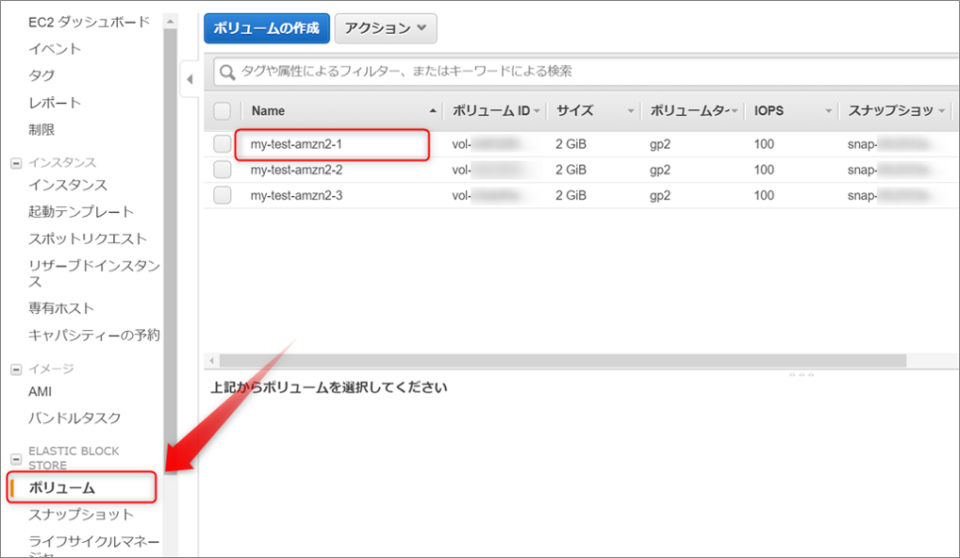The height and width of the screenshot is (558, 960).
Task: Click the my-test-amzn2-2 name cell
Action: pos(296,170)
